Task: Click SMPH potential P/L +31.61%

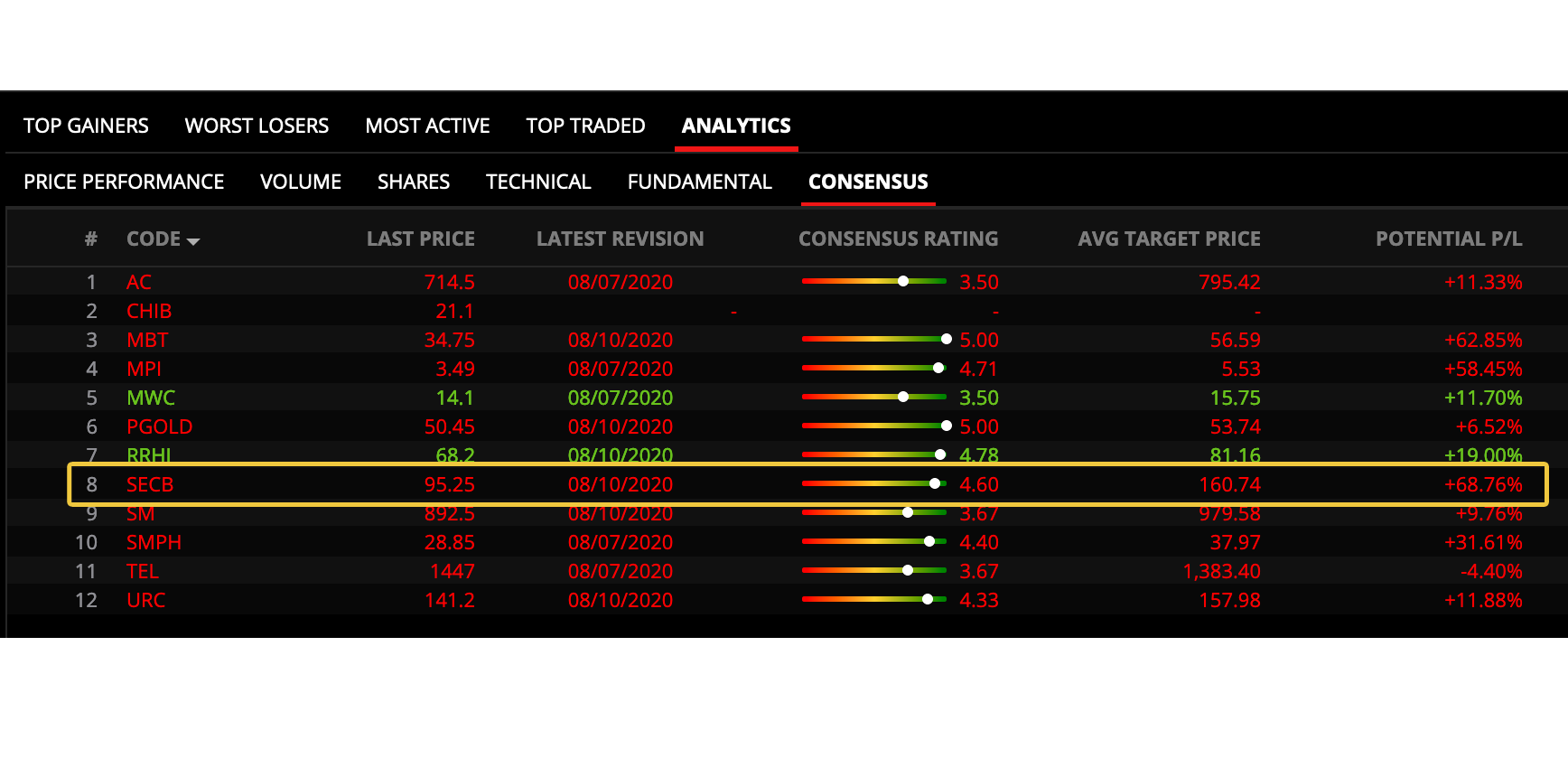Action: point(1483,542)
